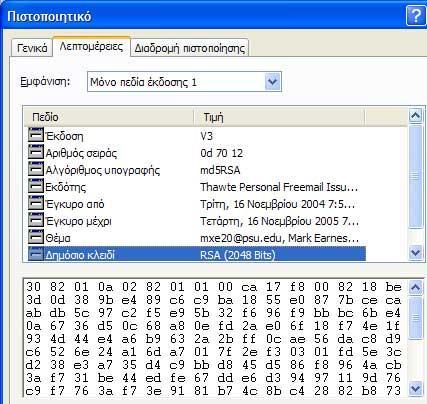This screenshot has width=427, height=404.
Task: Click the icon beside Θέμα field
Action: point(36,237)
